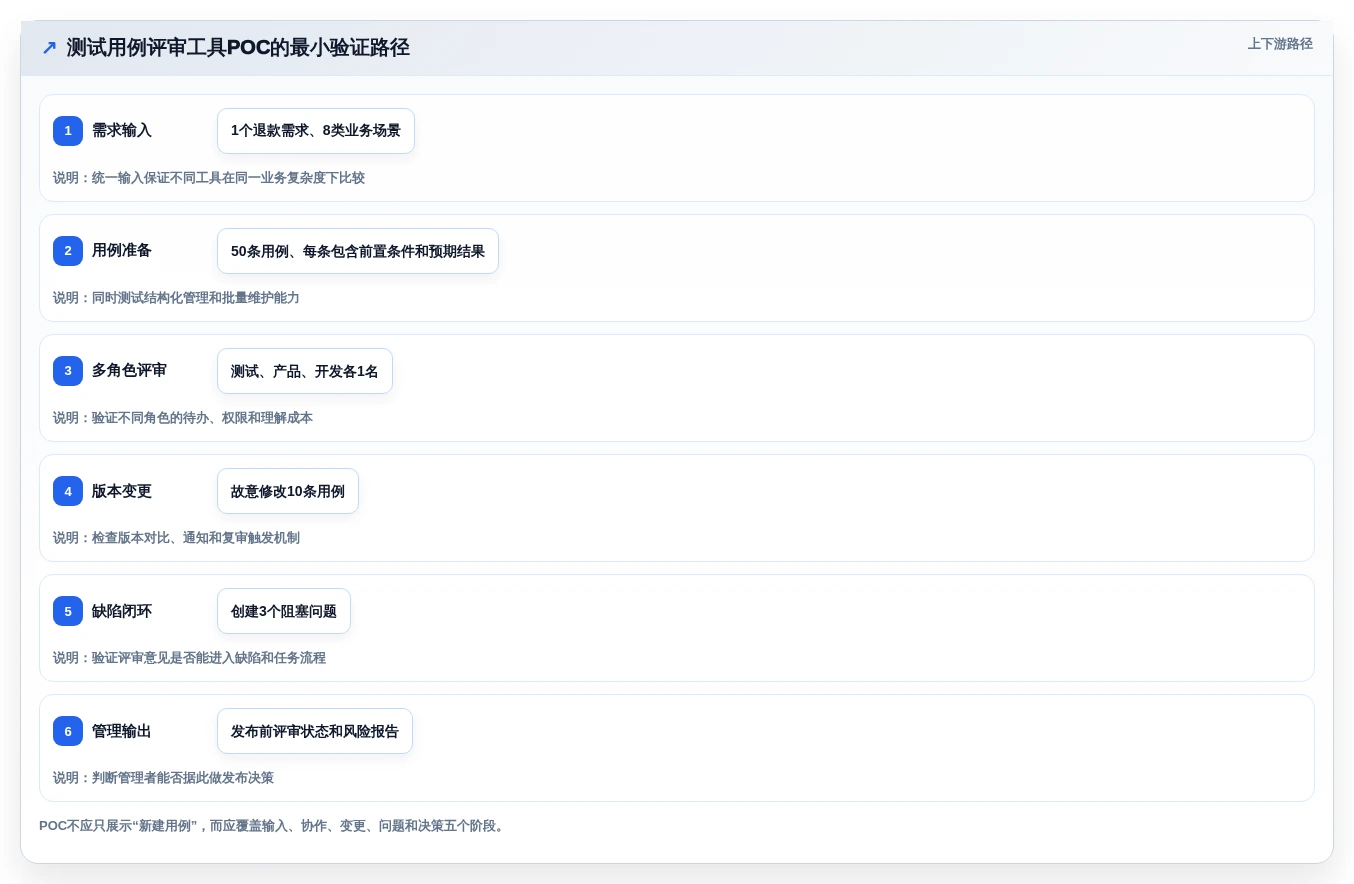
Task: Select the 需求输入 step label
Action: [x=122, y=131]
